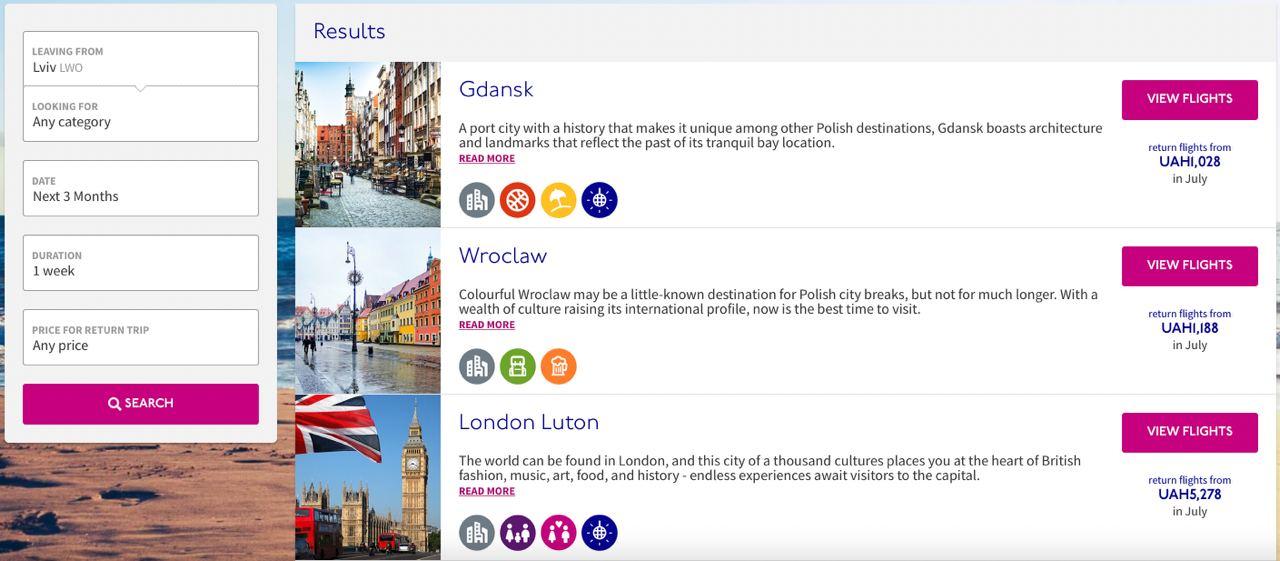Open the Wroclaw destination title
Image resolution: width=1280 pixels, height=561 pixels.
pyautogui.click(x=503, y=256)
